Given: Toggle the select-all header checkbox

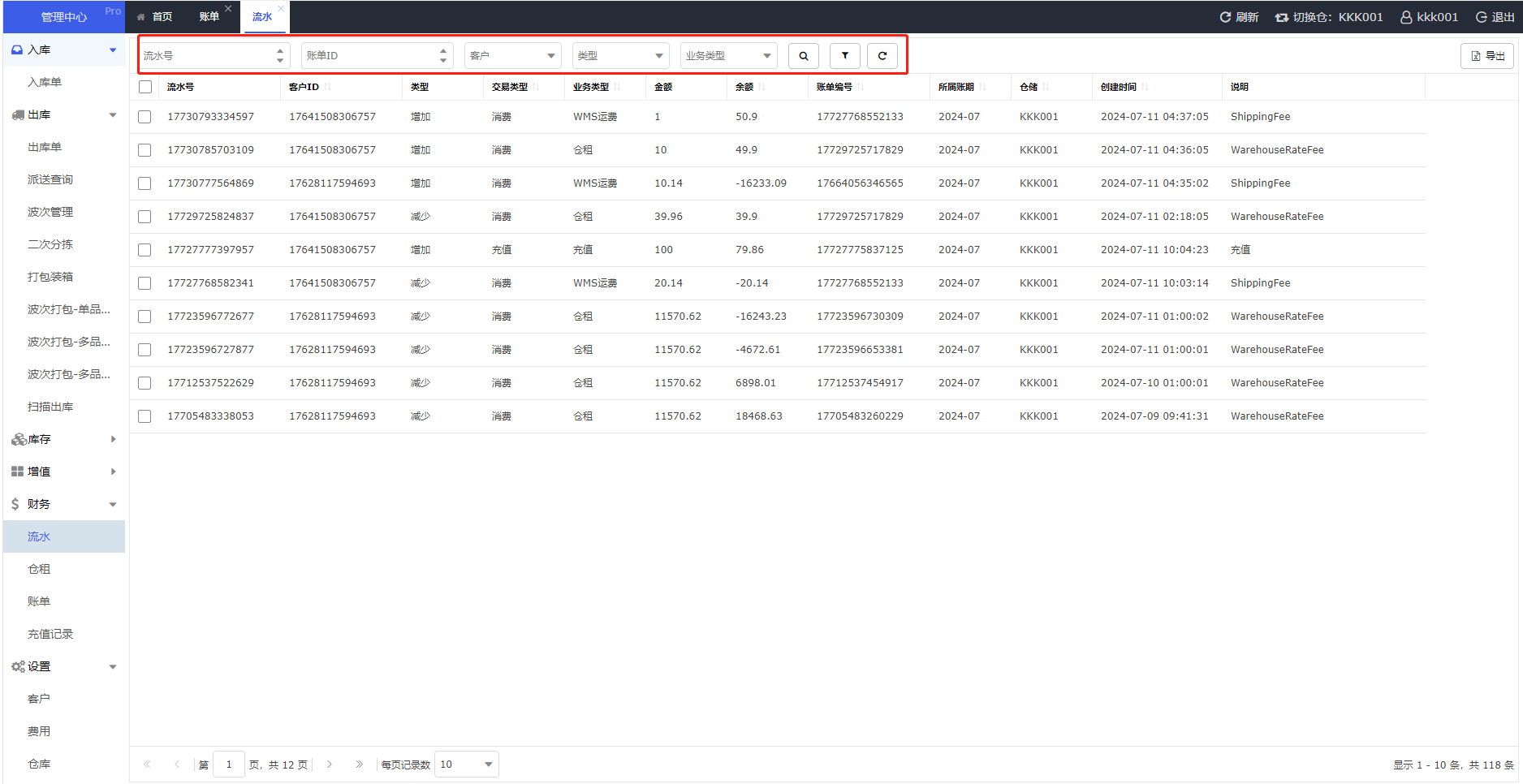Looking at the screenshot, I should pyautogui.click(x=145, y=87).
